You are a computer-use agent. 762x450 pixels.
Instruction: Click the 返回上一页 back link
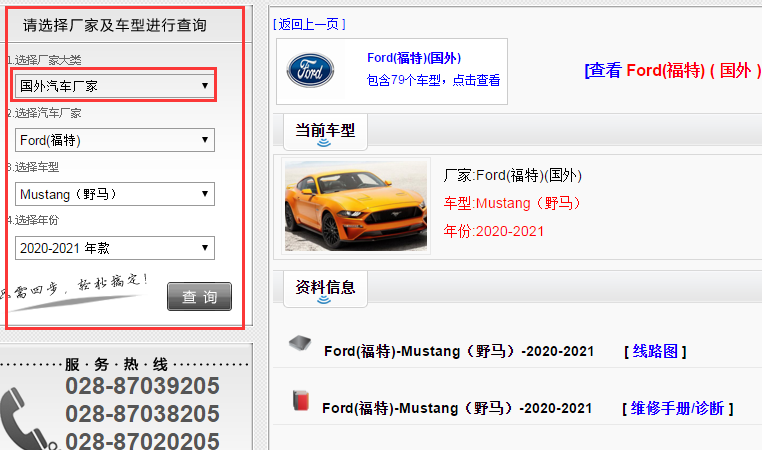pyautogui.click(x=309, y=24)
